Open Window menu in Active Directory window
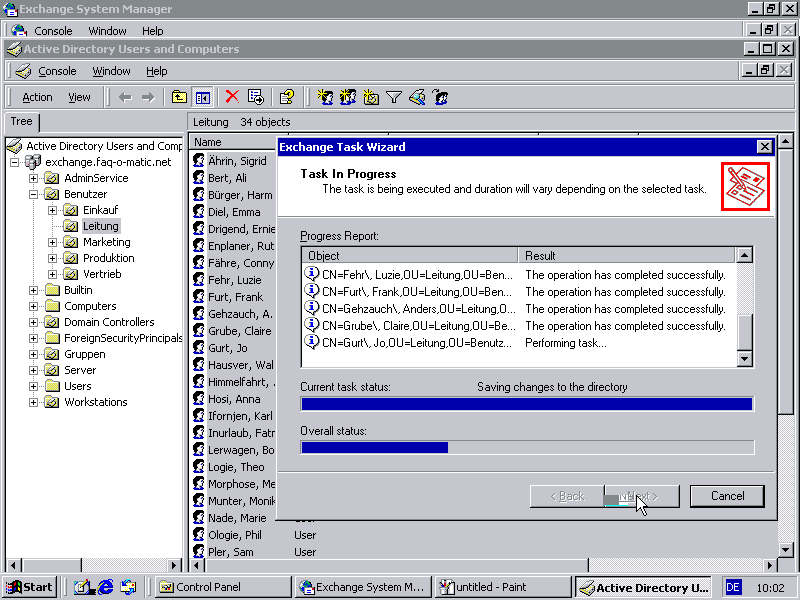Viewport: 800px width, 600px height. click(111, 71)
